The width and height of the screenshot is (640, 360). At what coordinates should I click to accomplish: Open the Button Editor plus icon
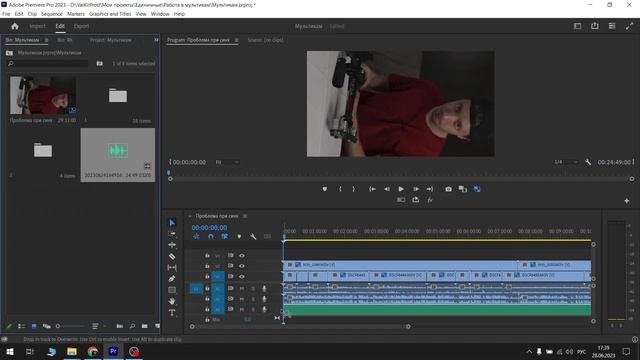(x=627, y=201)
